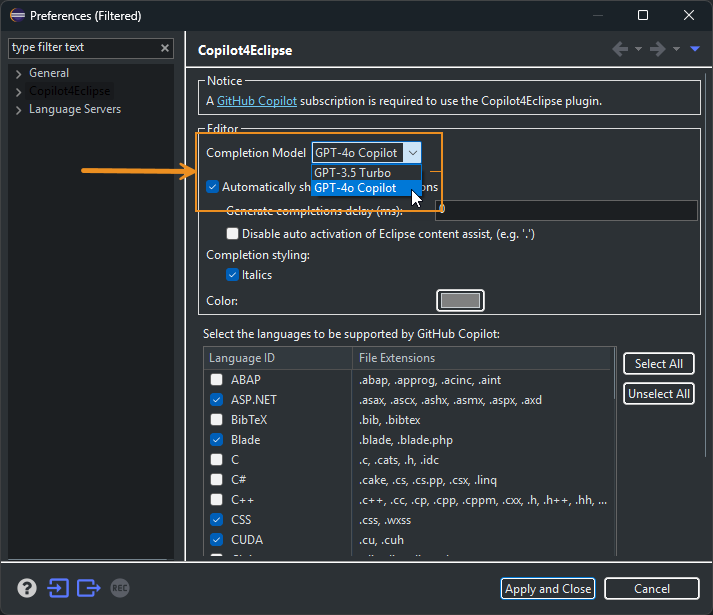
Task: Go forward with the right arrow icon
Action: tap(658, 49)
